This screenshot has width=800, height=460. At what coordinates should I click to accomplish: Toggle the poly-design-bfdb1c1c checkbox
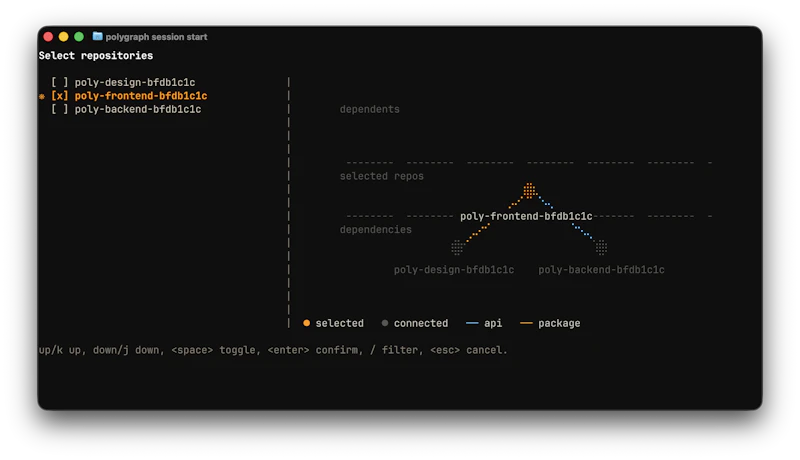pos(59,82)
